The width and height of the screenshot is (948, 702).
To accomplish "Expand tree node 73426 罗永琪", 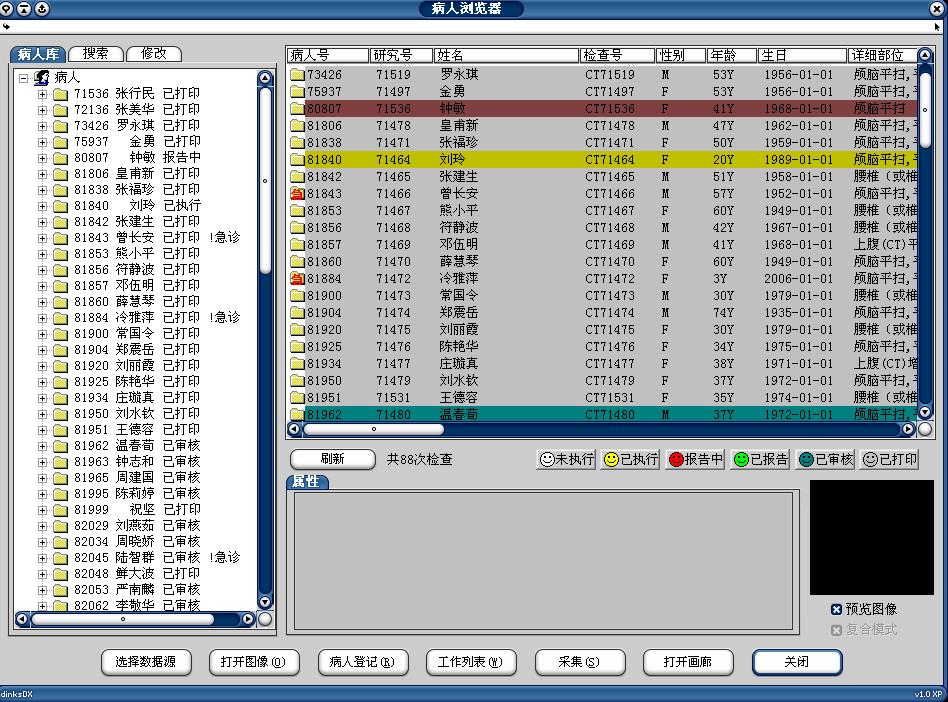I will pyautogui.click(x=42, y=126).
